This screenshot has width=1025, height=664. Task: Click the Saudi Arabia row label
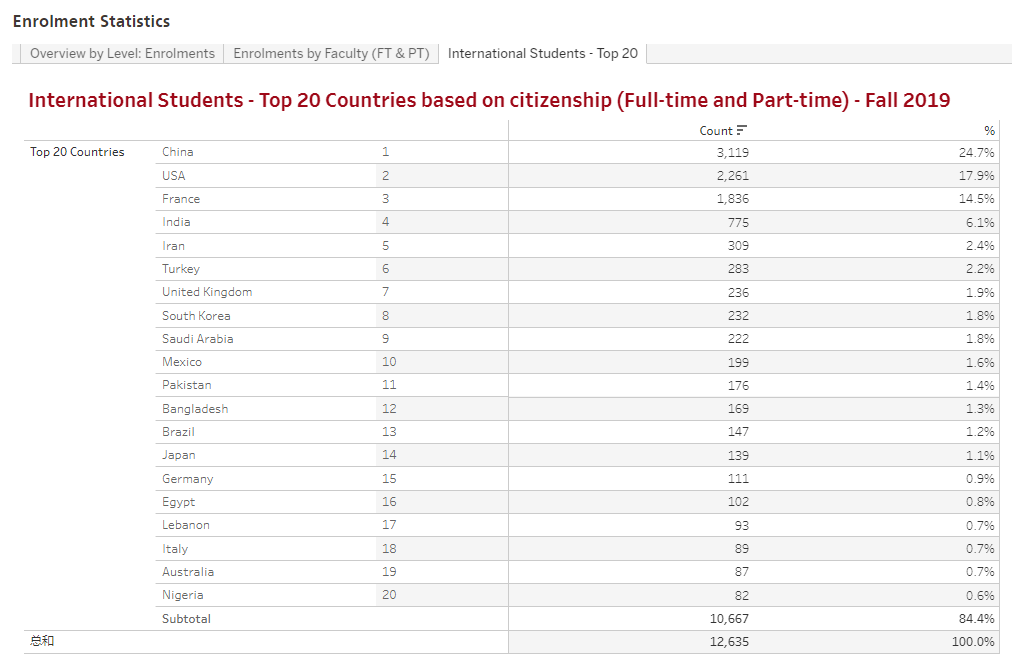click(198, 339)
